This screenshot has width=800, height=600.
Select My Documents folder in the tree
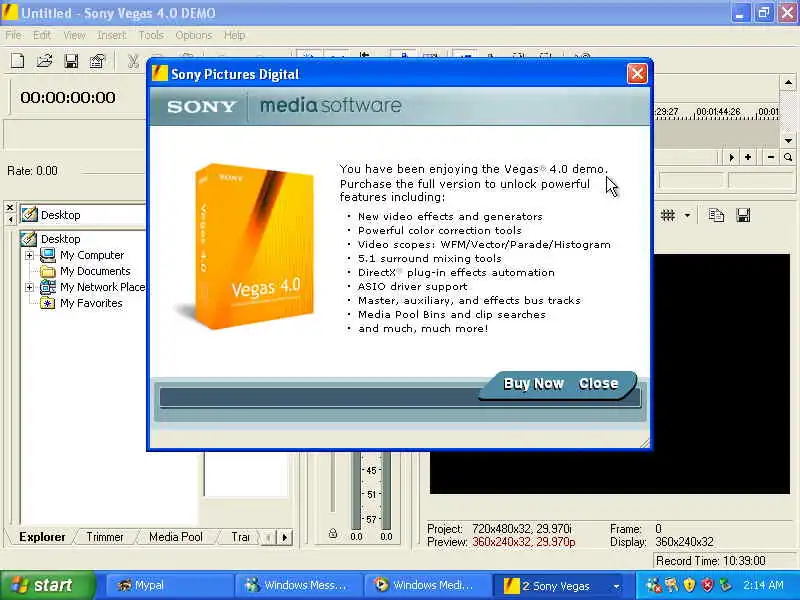tap(95, 271)
